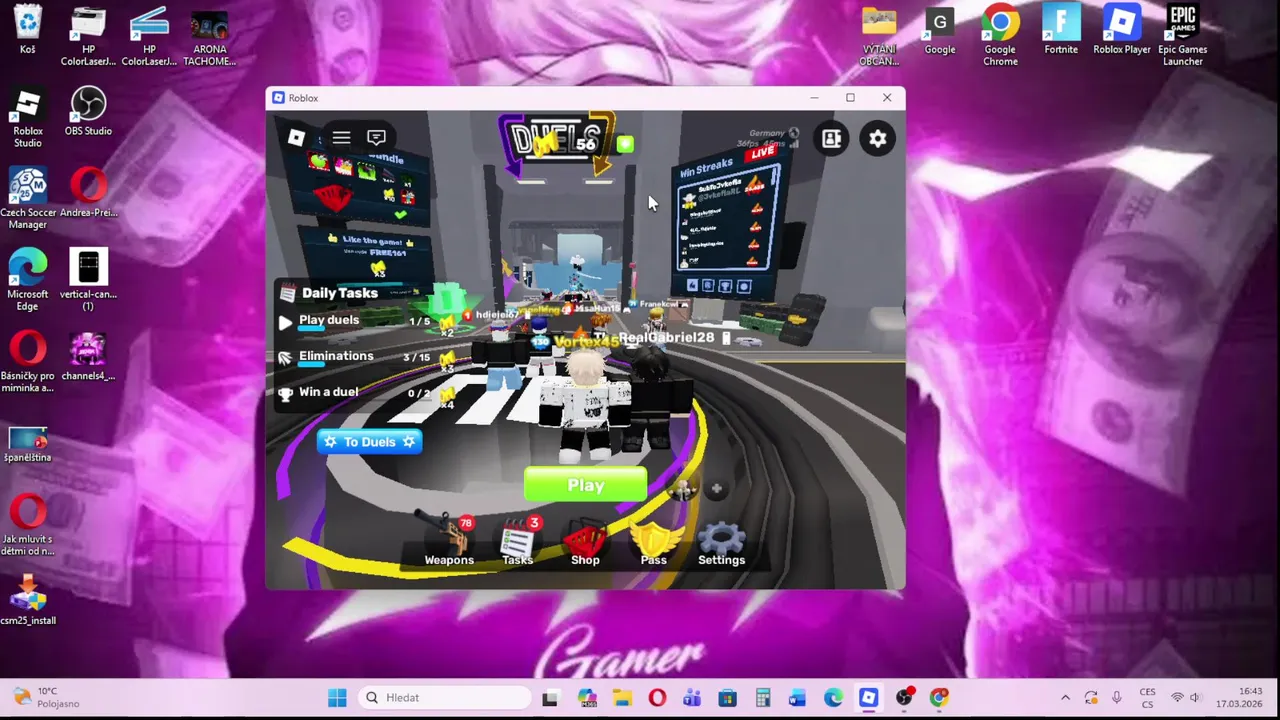Image resolution: width=1280 pixels, height=720 pixels.
Task: Open the in-game Settings cog at bottom
Action: pos(721,543)
